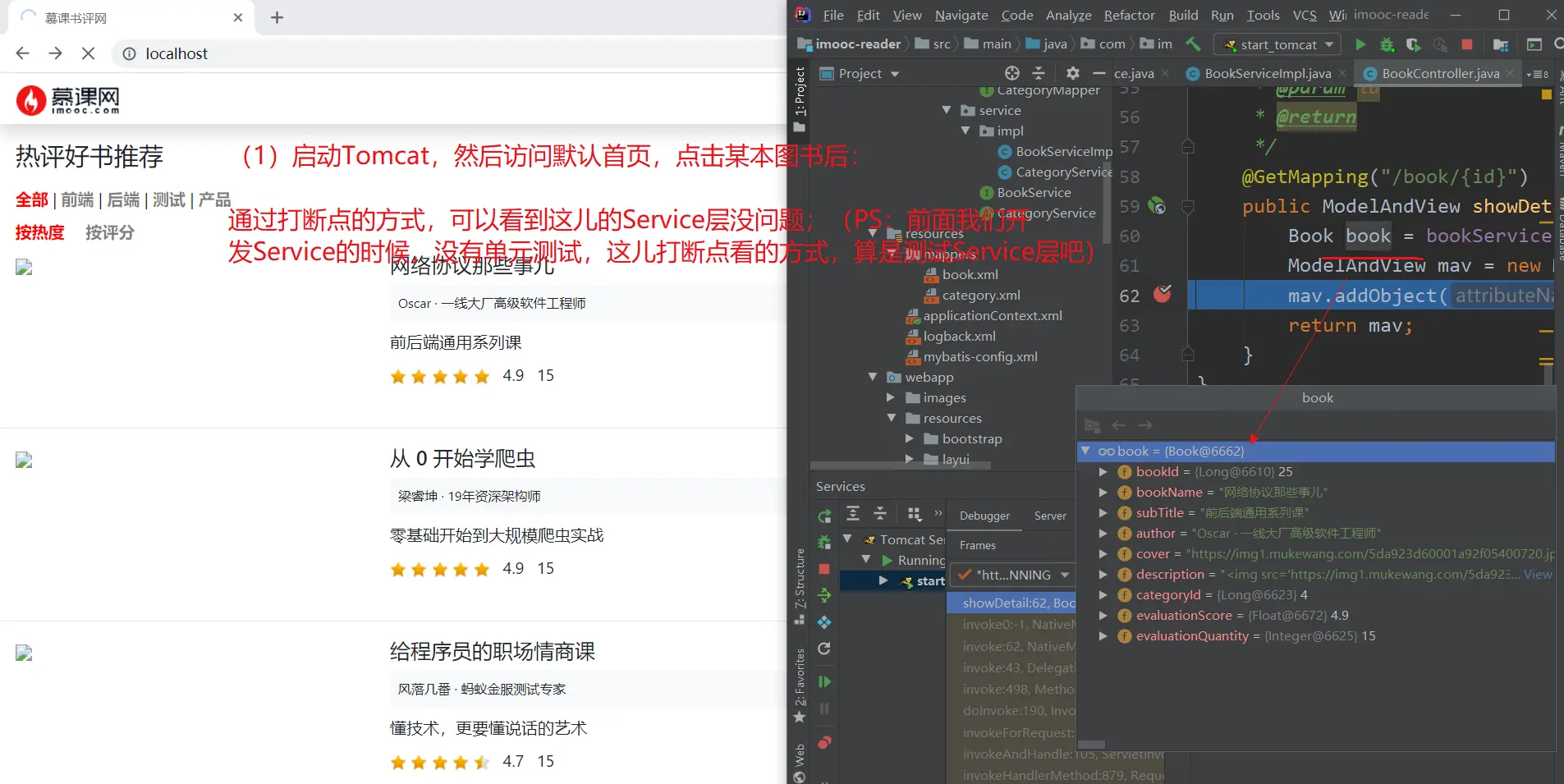The width and height of the screenshot is (1564, 784).
Task: Click the view breakpoints red circles icon
Action: point(824,743)
